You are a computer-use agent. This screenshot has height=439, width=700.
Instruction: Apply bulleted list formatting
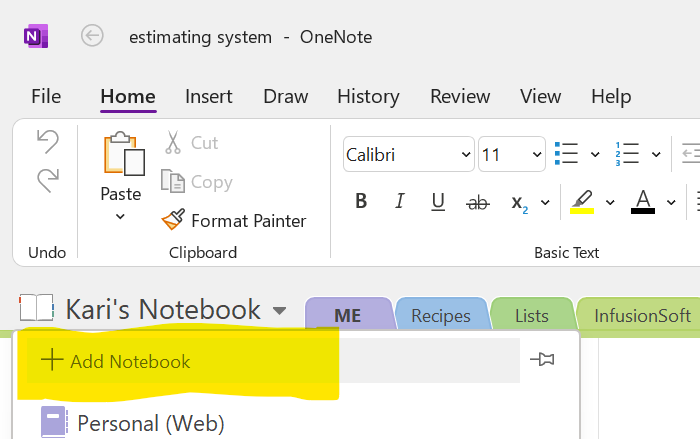[x=567, y=154]
